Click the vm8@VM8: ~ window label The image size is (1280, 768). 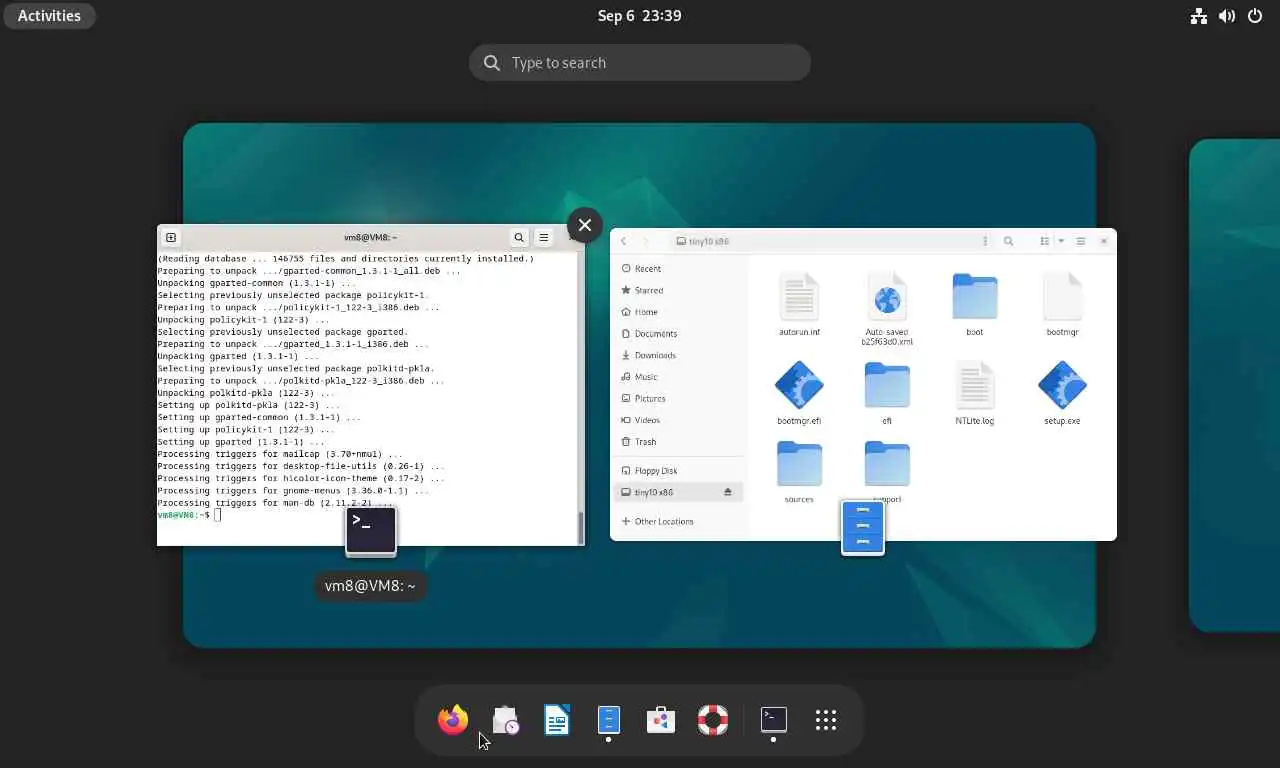370,586
